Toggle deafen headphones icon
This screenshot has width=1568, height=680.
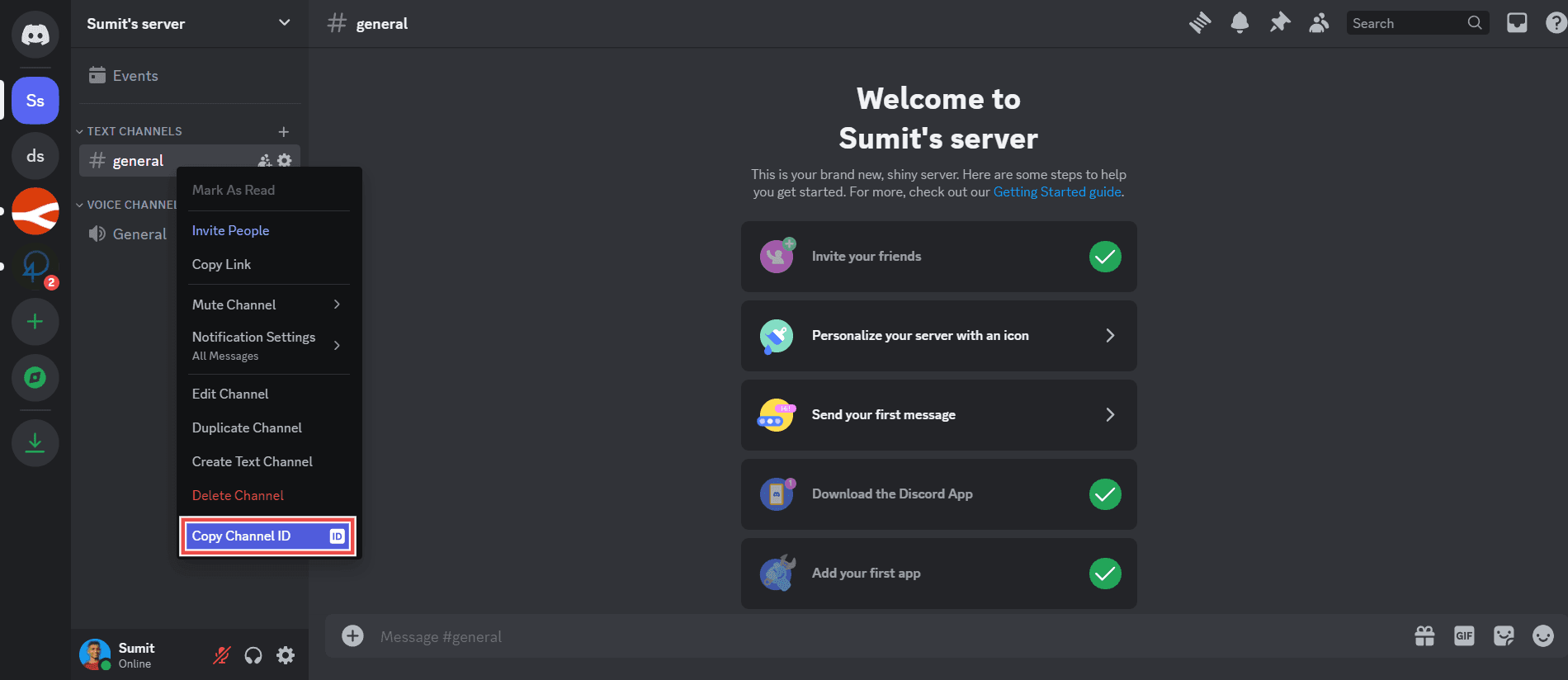click(x=253, y=655)
